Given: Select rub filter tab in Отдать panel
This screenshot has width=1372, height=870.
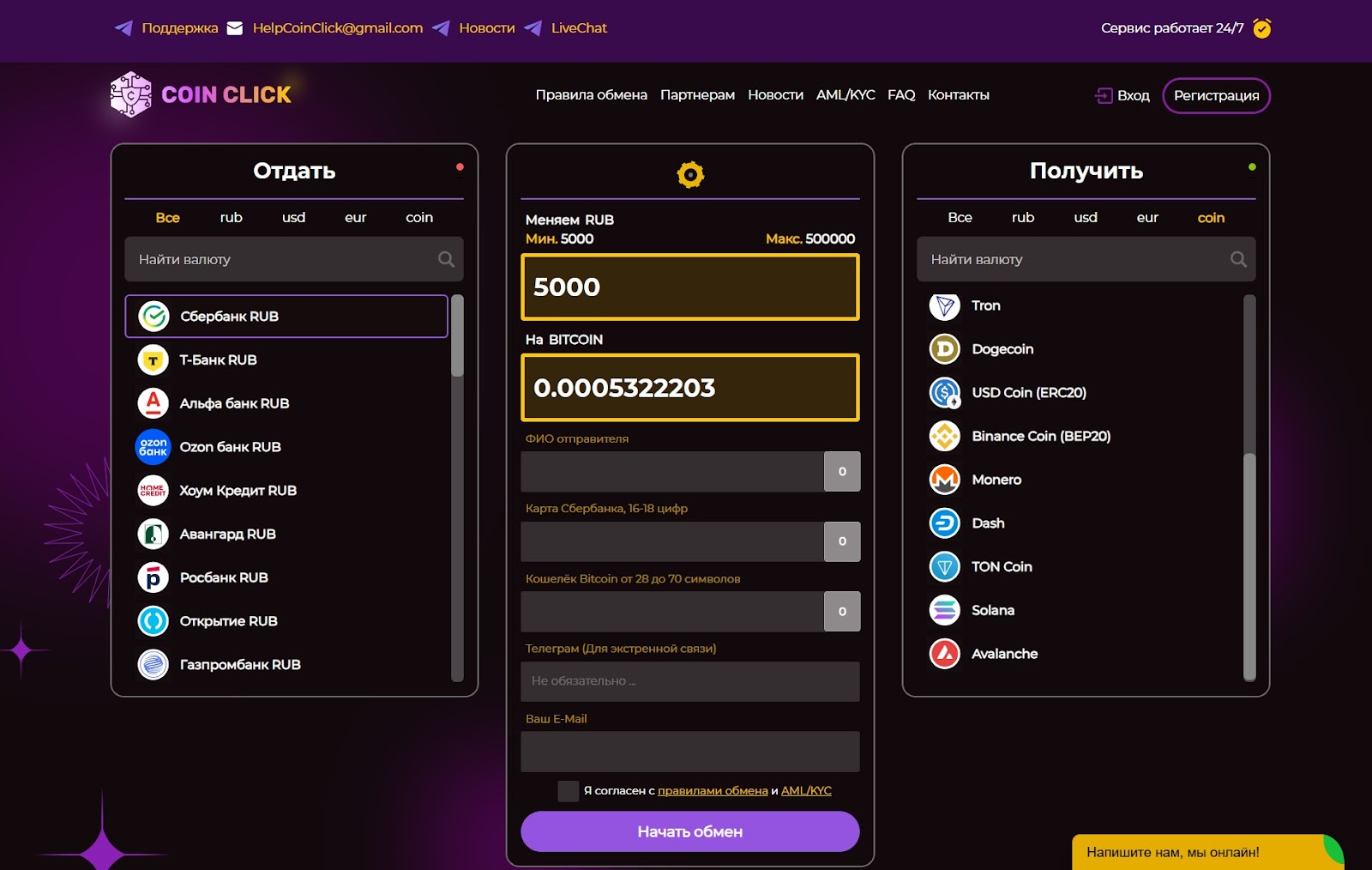Looking at the screenshot, I should [x=232, y=218].
